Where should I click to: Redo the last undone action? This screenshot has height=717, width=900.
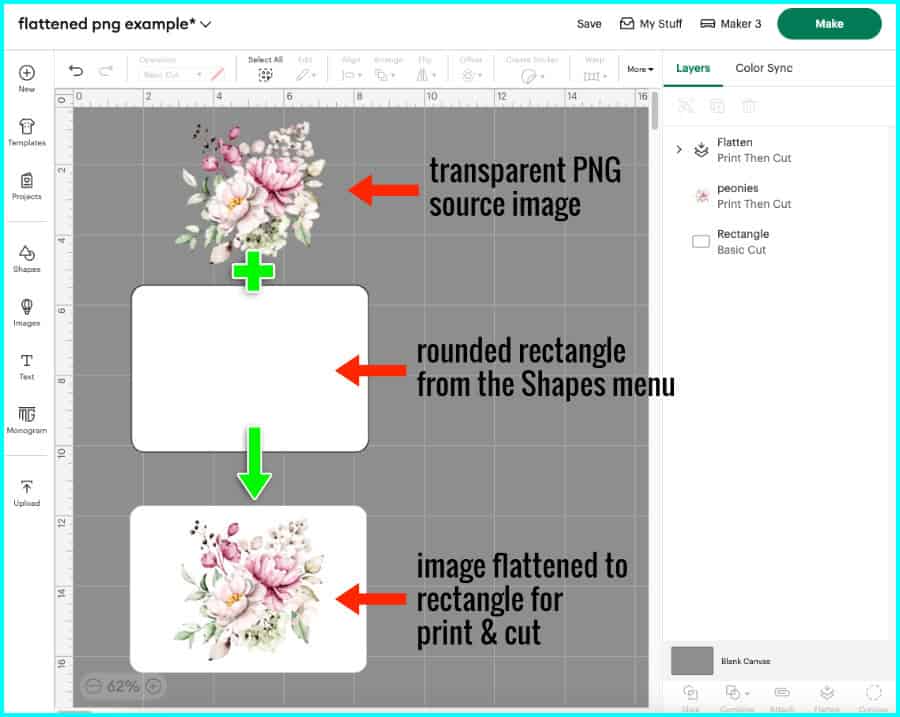pyautogui.click(x=105, y=71)
